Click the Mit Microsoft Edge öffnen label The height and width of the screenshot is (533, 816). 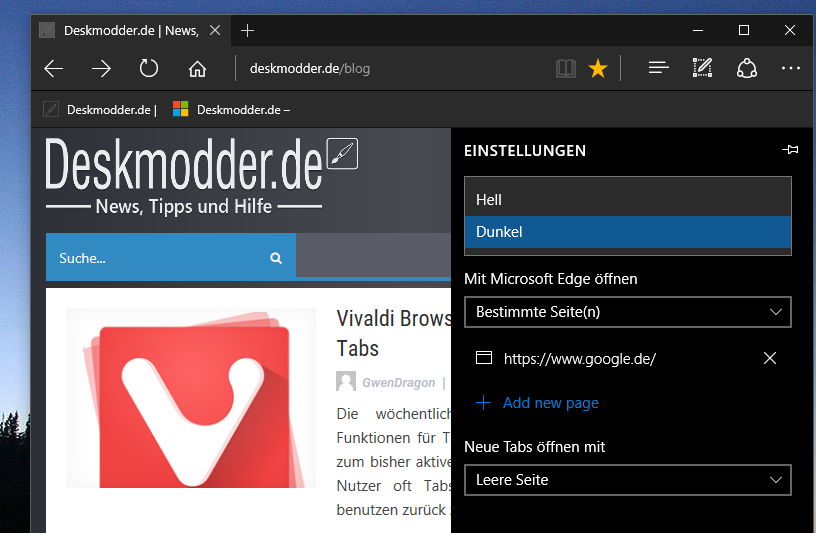(551, 279)
